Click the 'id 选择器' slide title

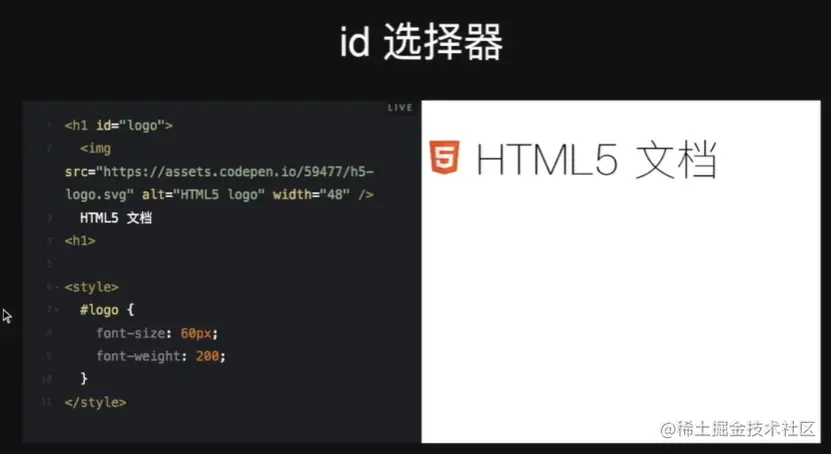(x=421, y=43)
